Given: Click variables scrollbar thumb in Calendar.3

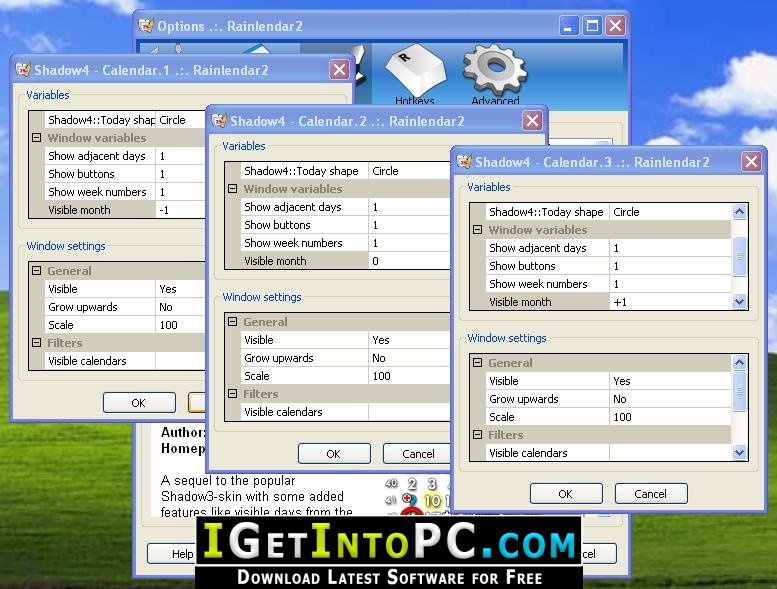Looking at the screenshot, I should point(739,256).
